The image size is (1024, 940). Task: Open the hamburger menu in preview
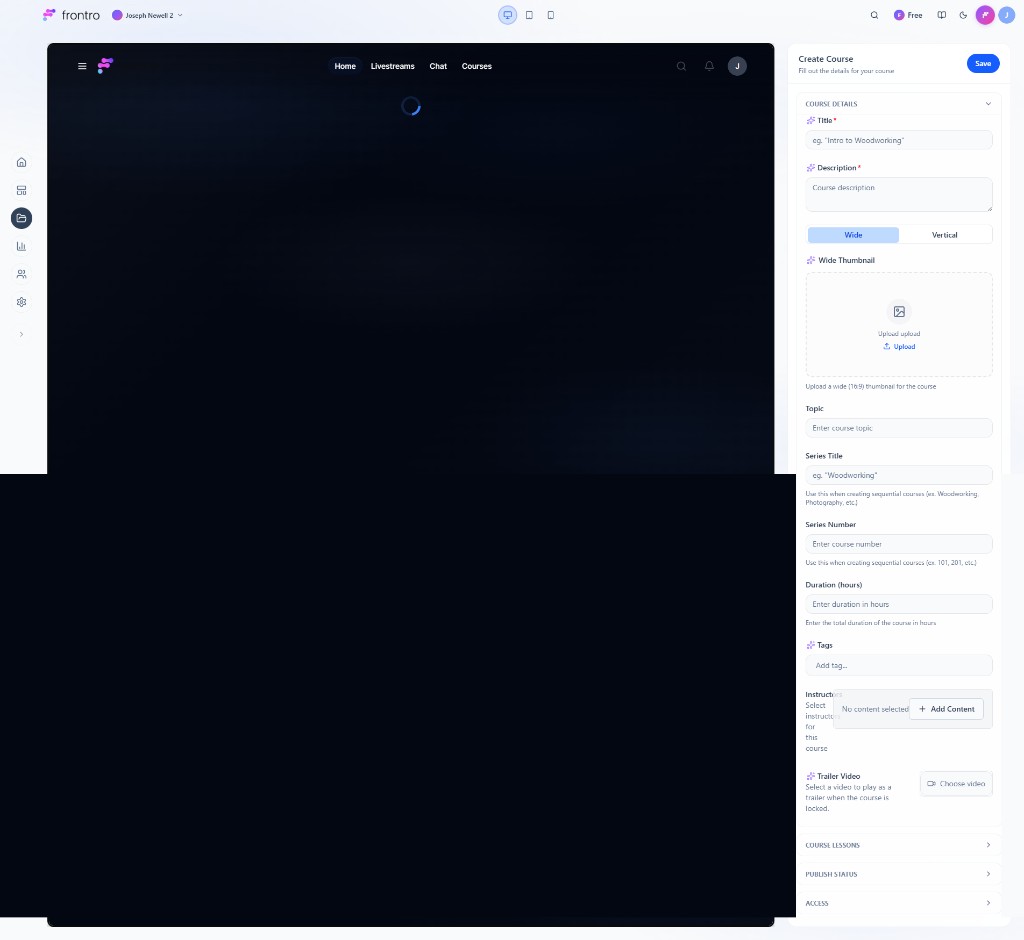[x=82, y=66]
